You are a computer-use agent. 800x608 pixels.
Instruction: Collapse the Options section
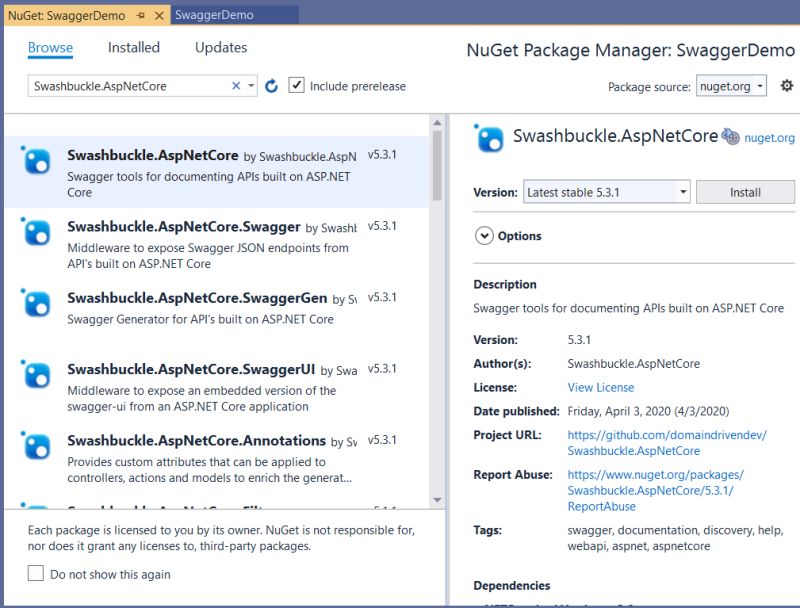pyautogui.click(x=485, y=234)
